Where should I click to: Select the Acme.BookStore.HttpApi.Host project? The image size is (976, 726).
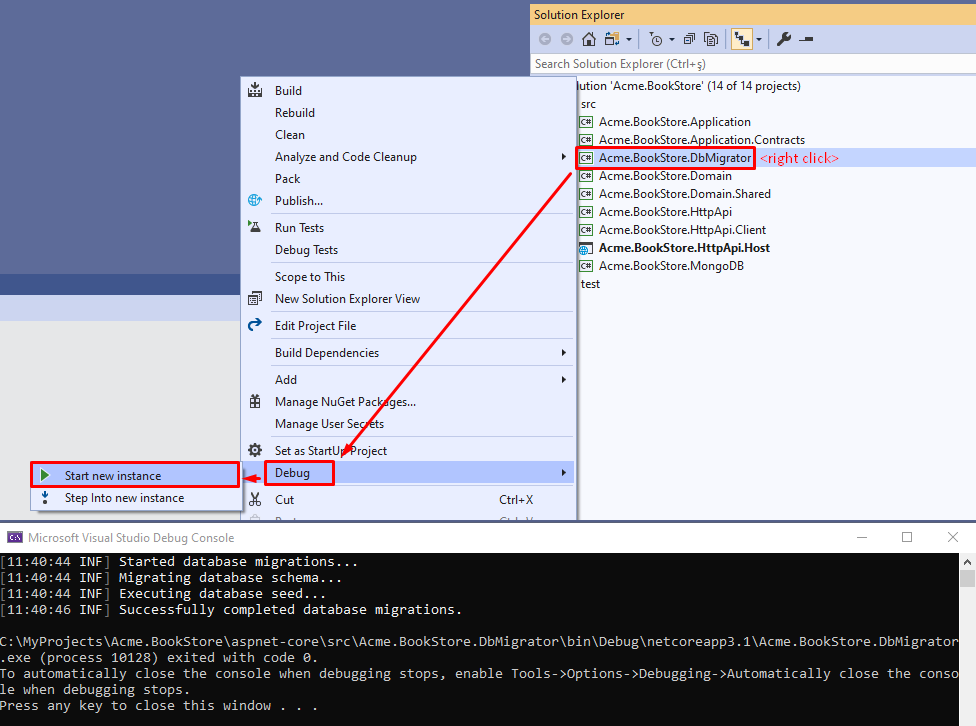[x=684, y=248]
